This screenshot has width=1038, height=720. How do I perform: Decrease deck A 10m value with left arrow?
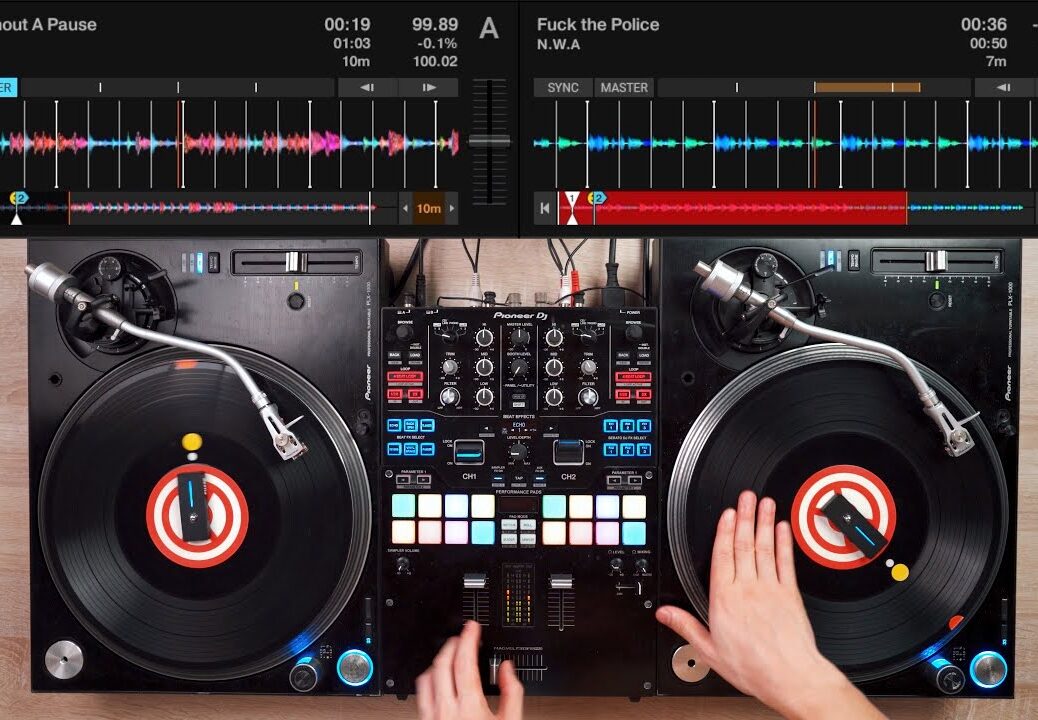405,208
